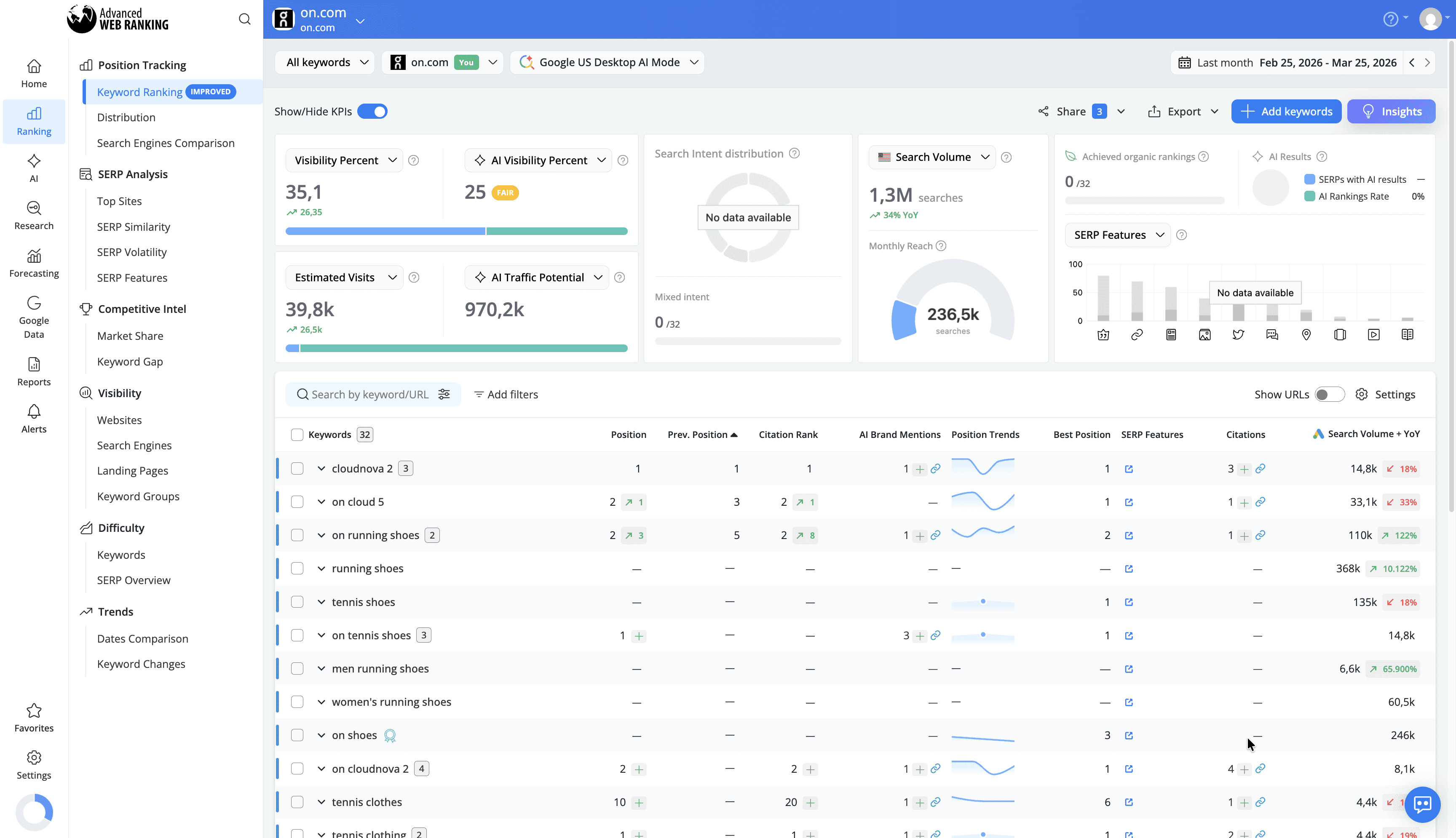Open the All keywords dropdown
Image resolution: width=1456 pixels, height=838 pixels.
(x=324, y=62)
